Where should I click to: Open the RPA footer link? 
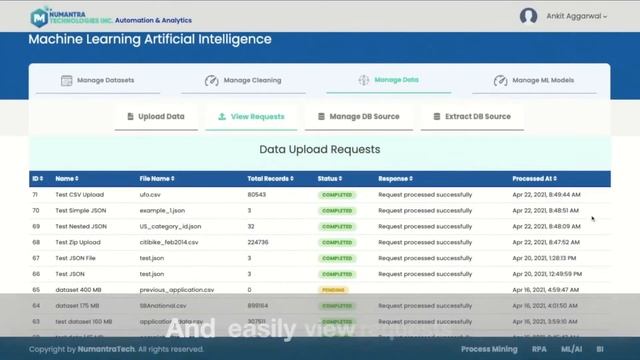coord(539,349)
